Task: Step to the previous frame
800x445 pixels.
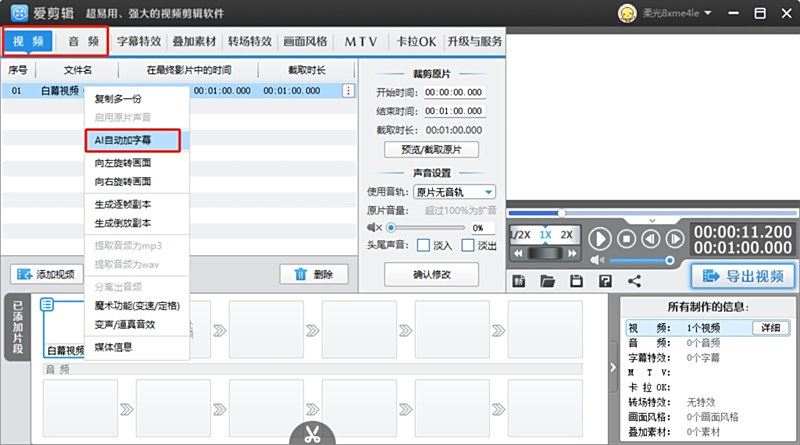Action: (x=651, y=239)
